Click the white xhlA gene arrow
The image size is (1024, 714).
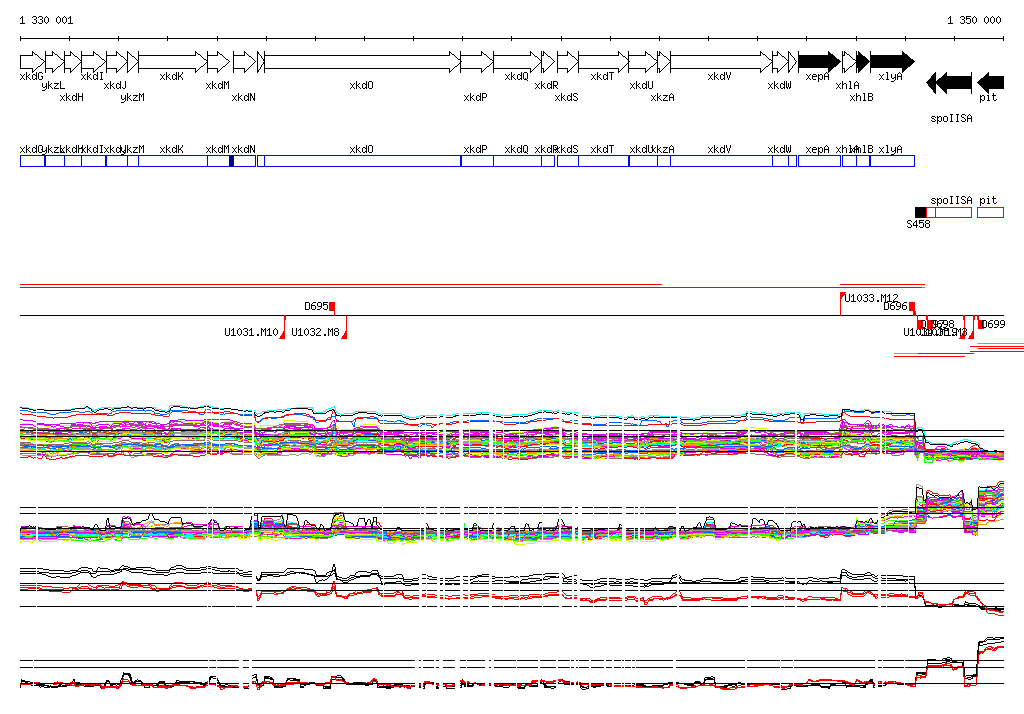pyautogui.click(x=849, y=62)
